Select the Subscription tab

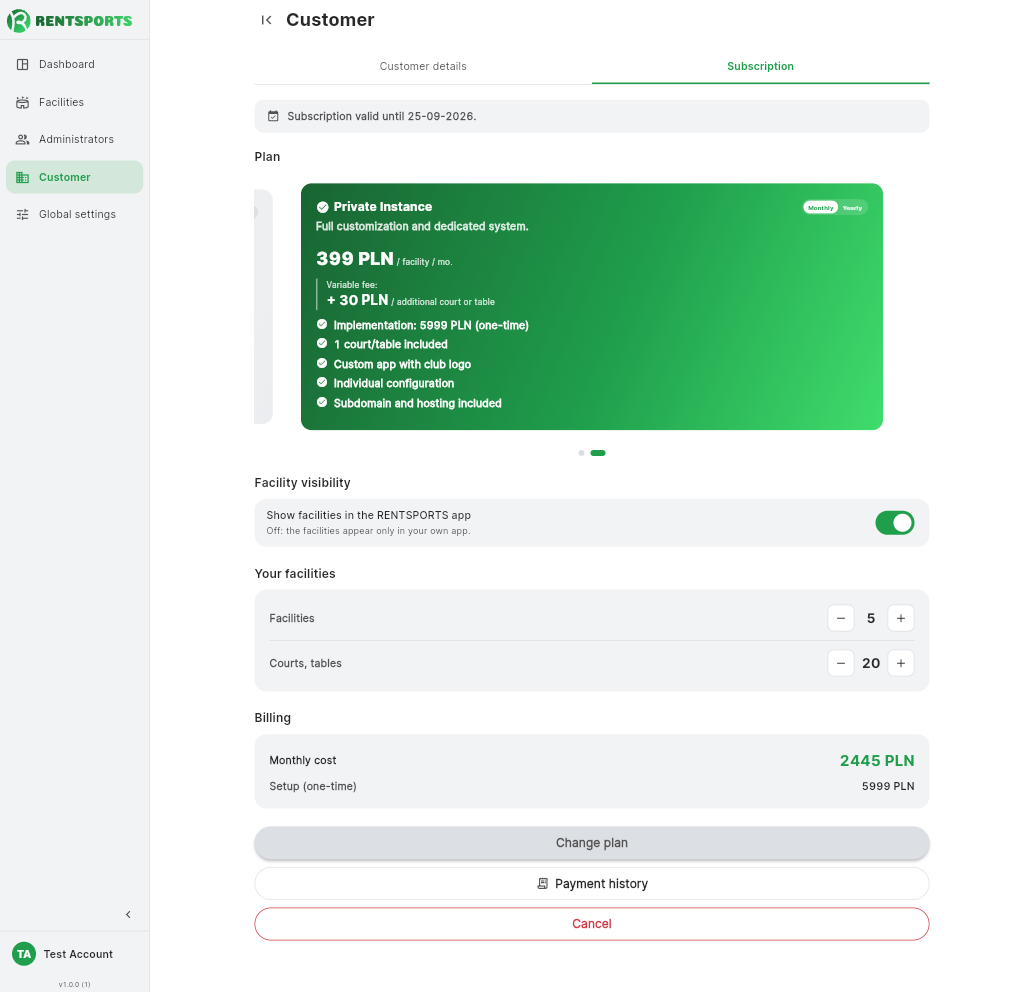760,66
